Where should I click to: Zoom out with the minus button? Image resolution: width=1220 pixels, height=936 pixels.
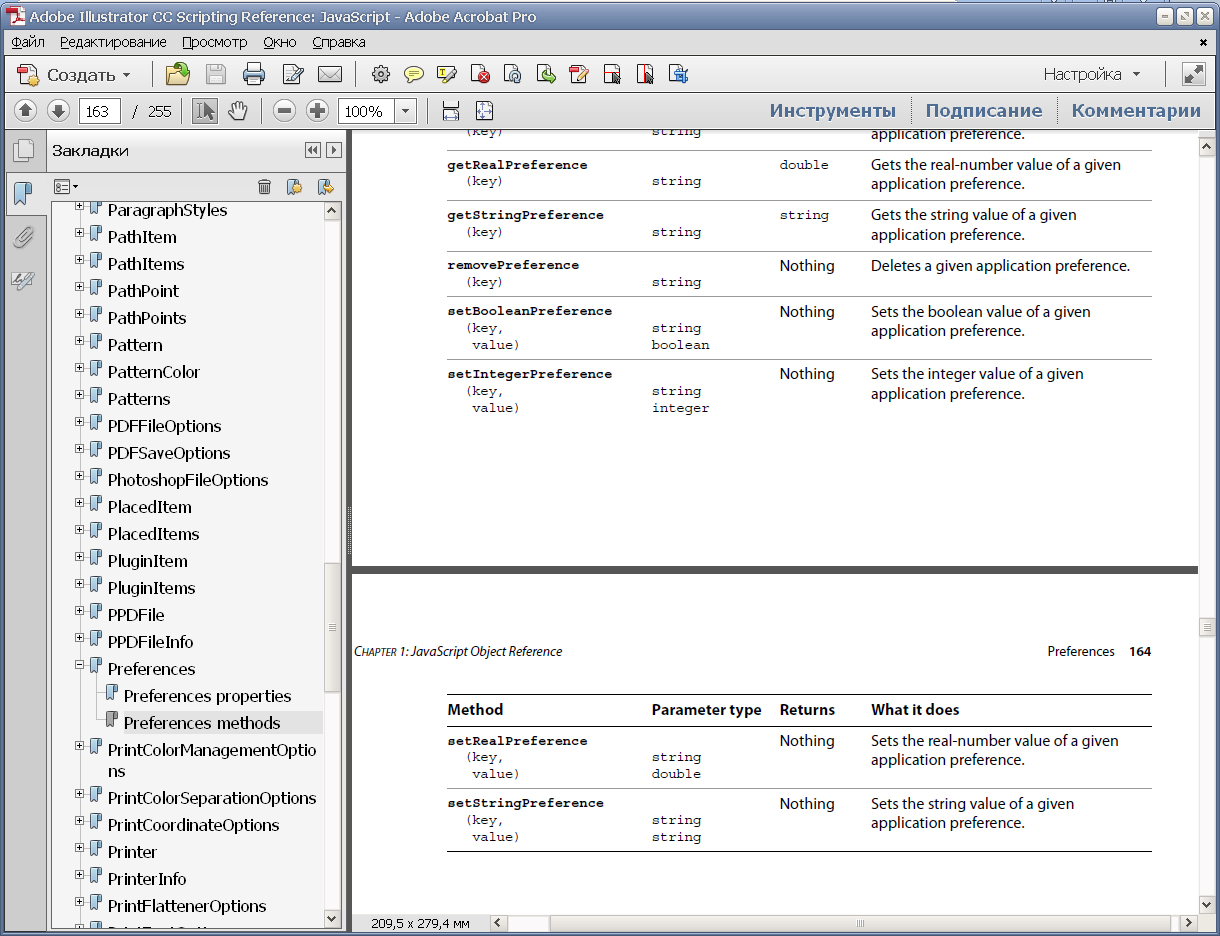tap(285, 111)
